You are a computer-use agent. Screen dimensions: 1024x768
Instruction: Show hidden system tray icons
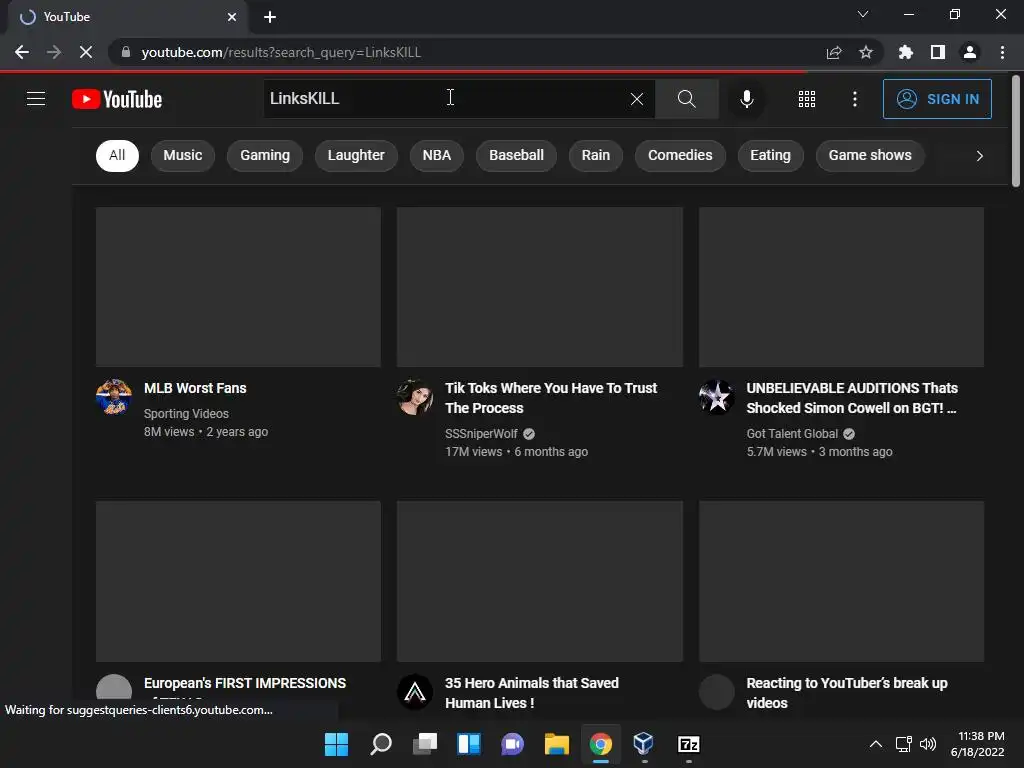pyautogui.click(x=876, y=744)
